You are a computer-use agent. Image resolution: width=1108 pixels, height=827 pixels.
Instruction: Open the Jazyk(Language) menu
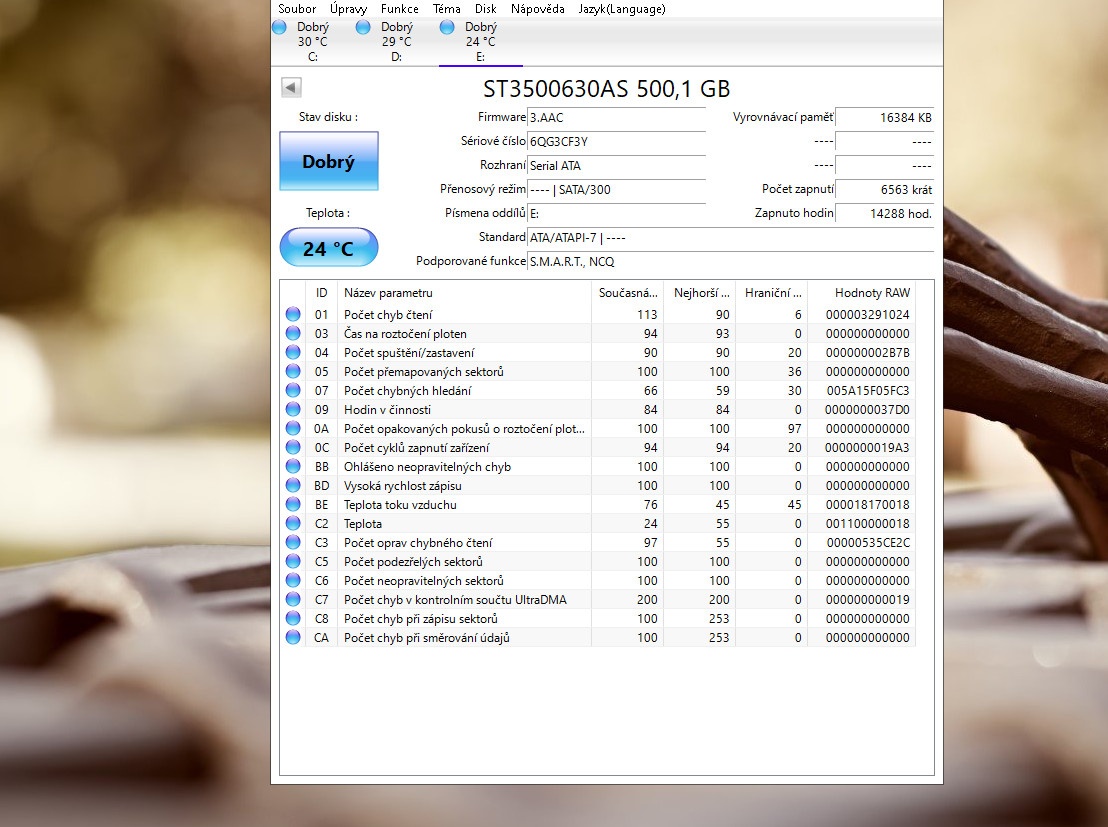(622, 8)
